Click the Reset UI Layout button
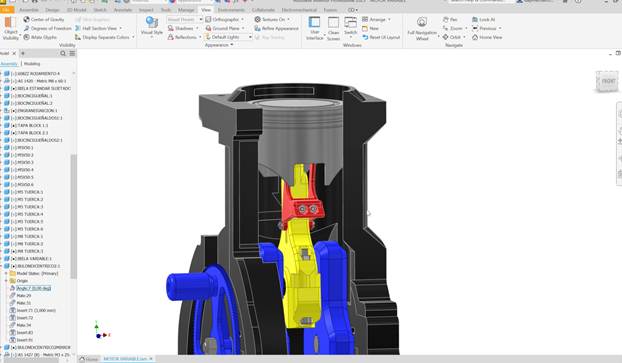Image resolution: width=622 pixels, height=363 pixels. 381,37
